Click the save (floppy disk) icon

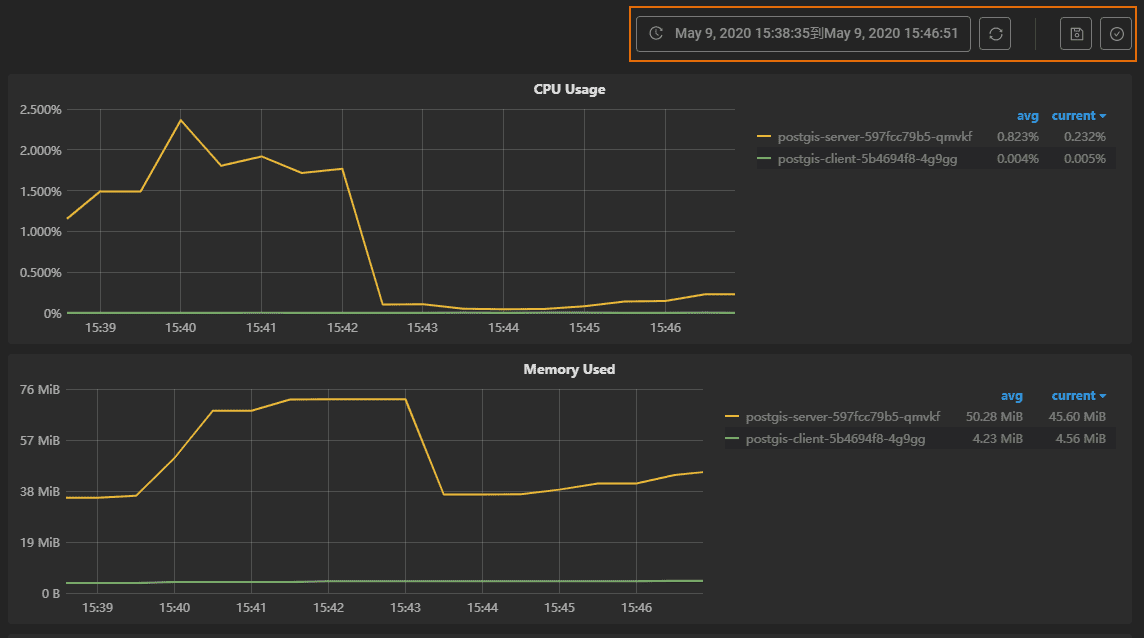(1076, 33)
